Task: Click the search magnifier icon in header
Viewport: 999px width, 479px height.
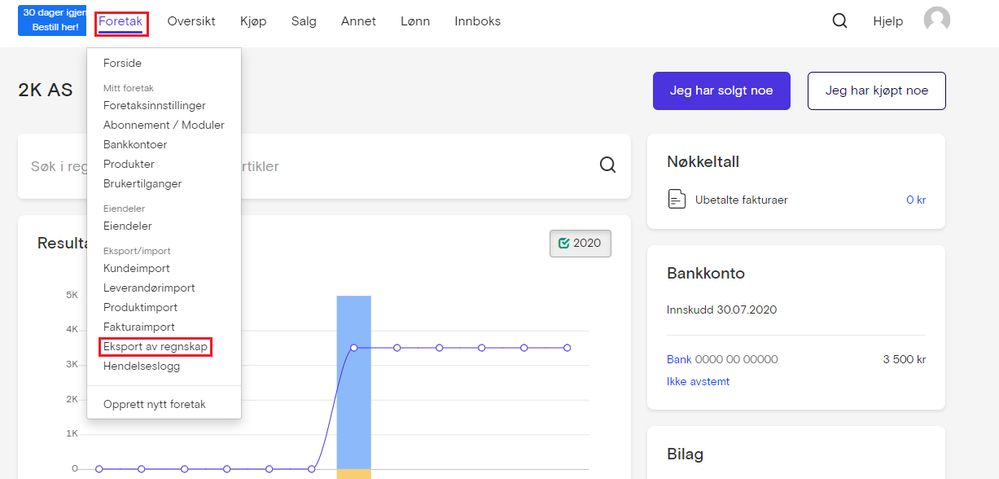Action: 840,21
